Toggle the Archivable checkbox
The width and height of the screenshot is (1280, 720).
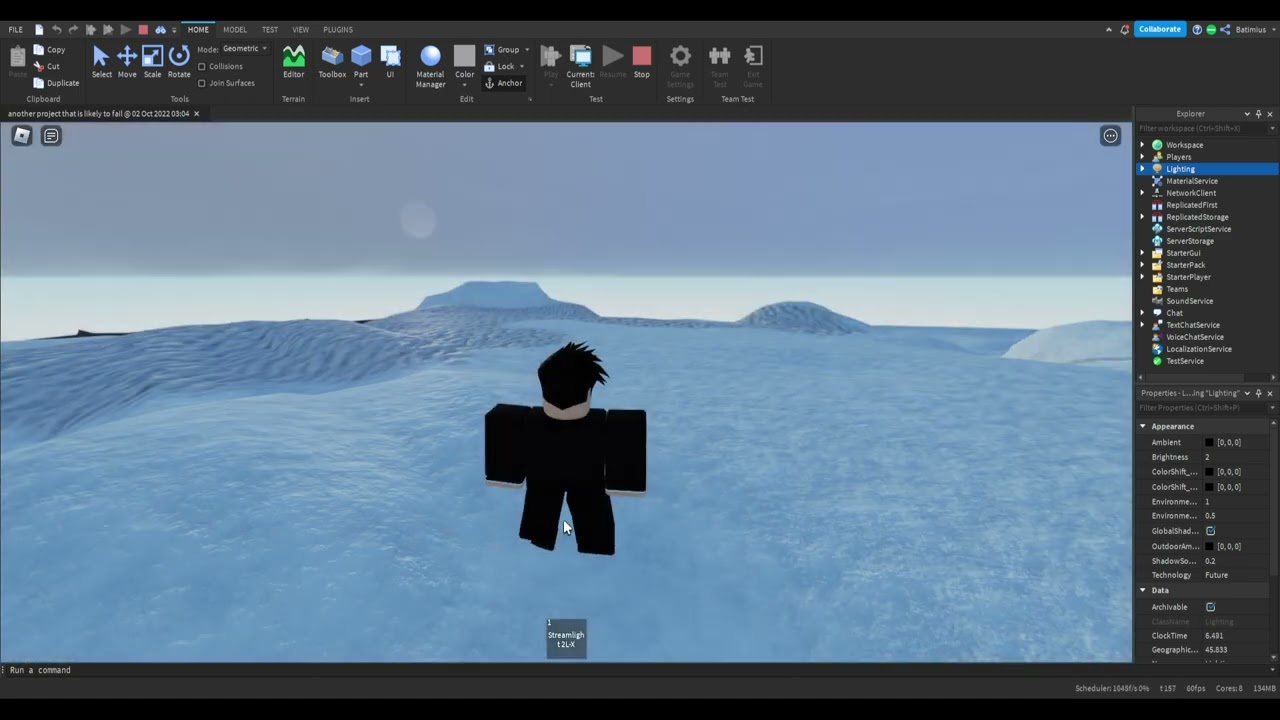click(1210, 607)
